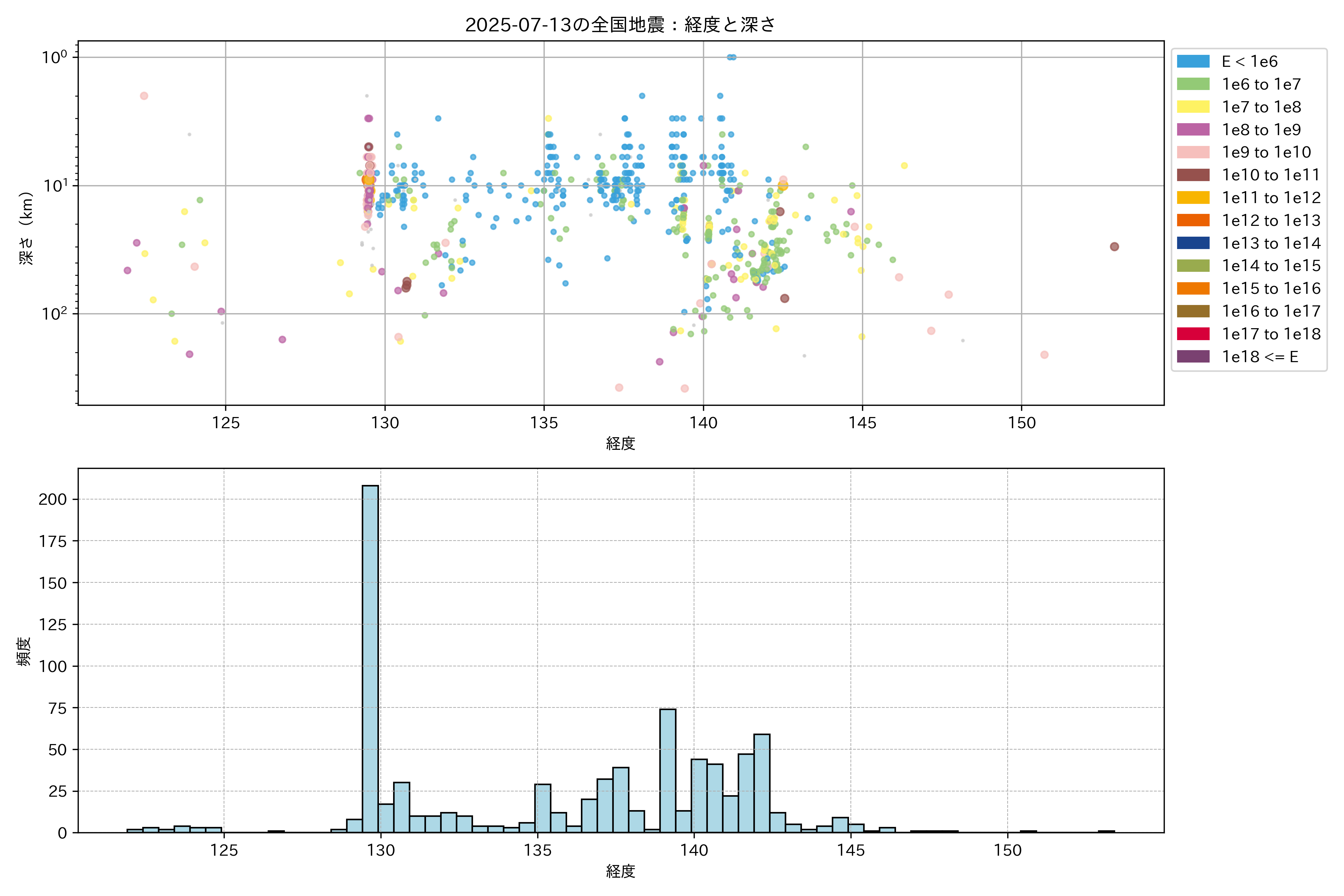Click the tallest histogram bar near 130
The width and height of the screenshot is (1344, 896).
(370, 657)
